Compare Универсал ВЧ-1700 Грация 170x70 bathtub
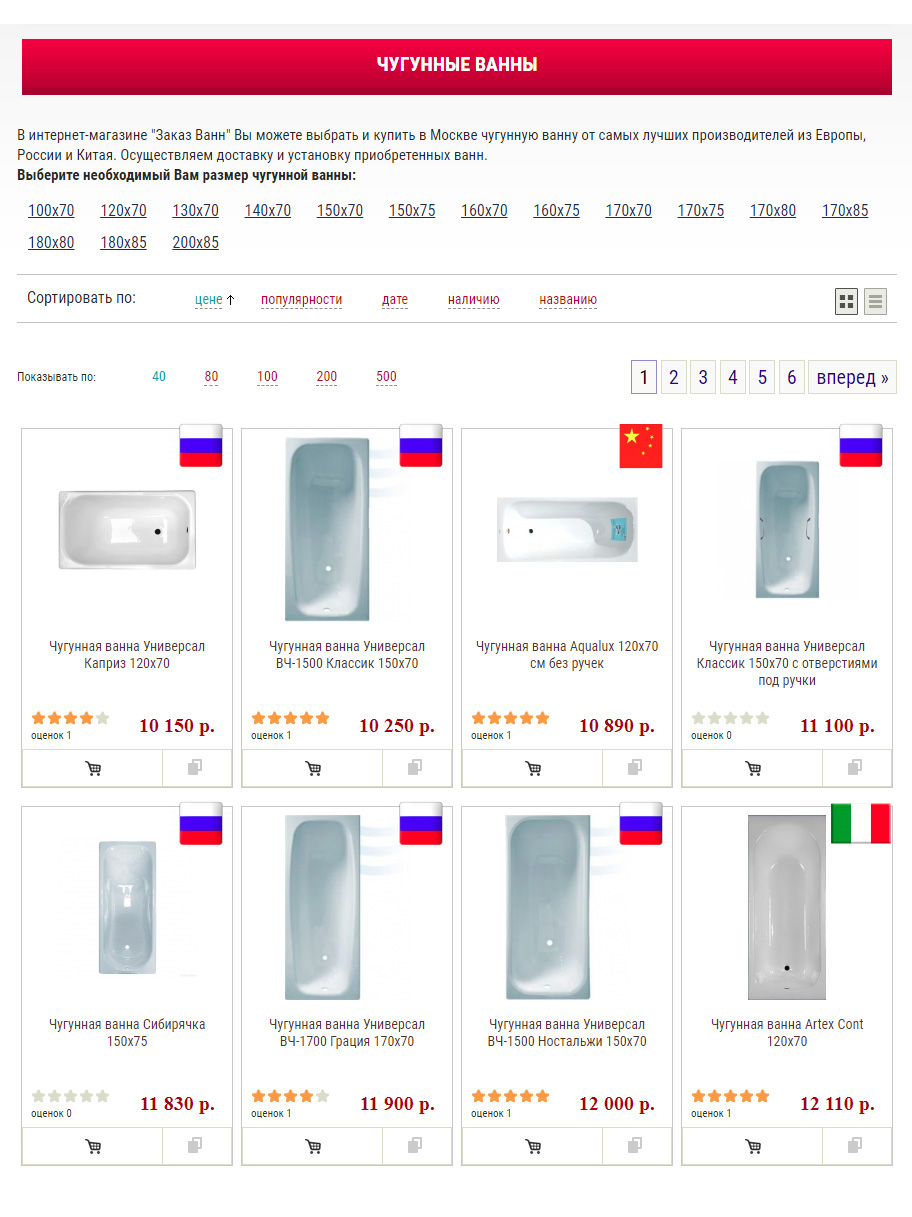This screenshot has height=1217, width=912. point(415,1146)
